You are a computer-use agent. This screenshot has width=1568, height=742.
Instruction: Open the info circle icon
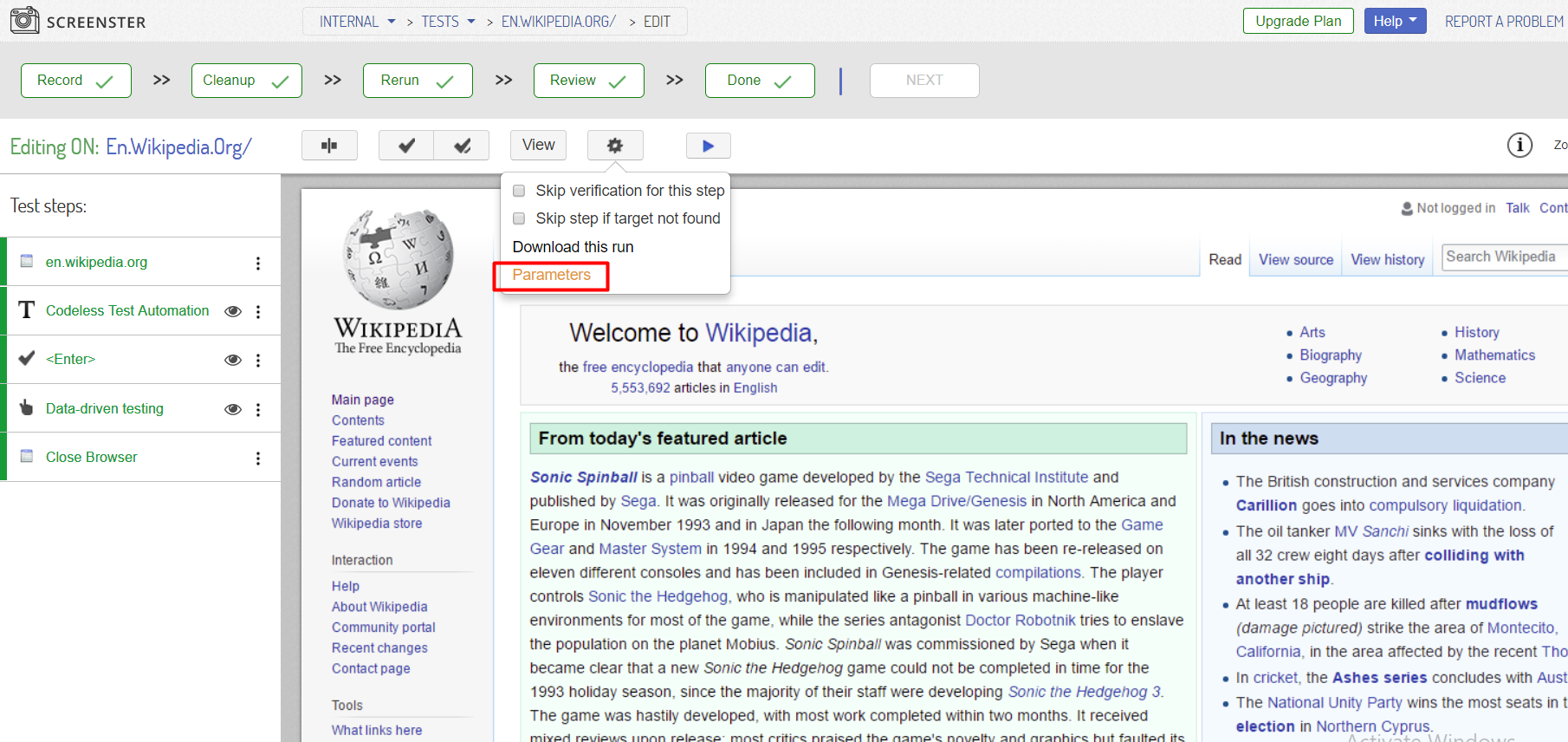(x=1519, y=145)
